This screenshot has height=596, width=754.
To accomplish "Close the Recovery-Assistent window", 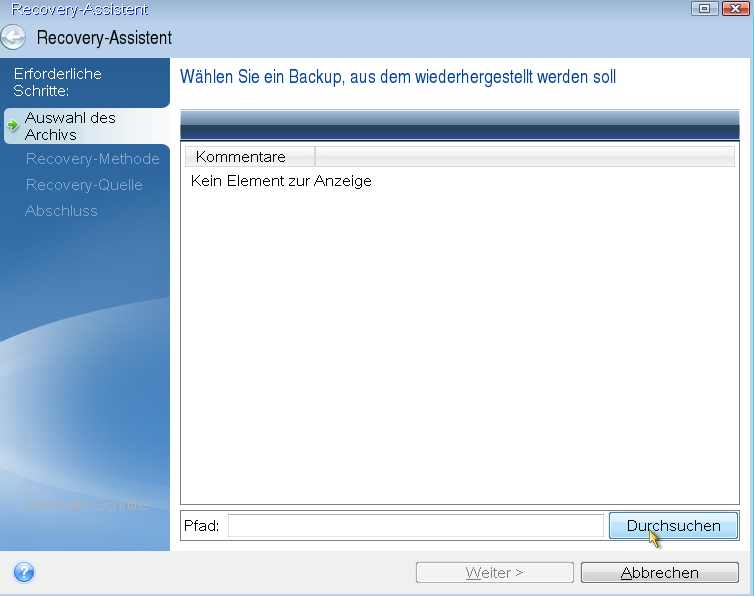I will pos(735,8).
